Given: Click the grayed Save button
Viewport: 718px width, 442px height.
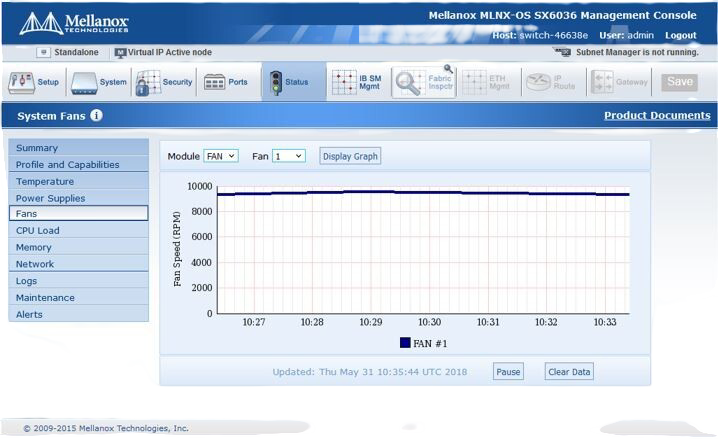Looking at the screenshot, I should [680, 82].
